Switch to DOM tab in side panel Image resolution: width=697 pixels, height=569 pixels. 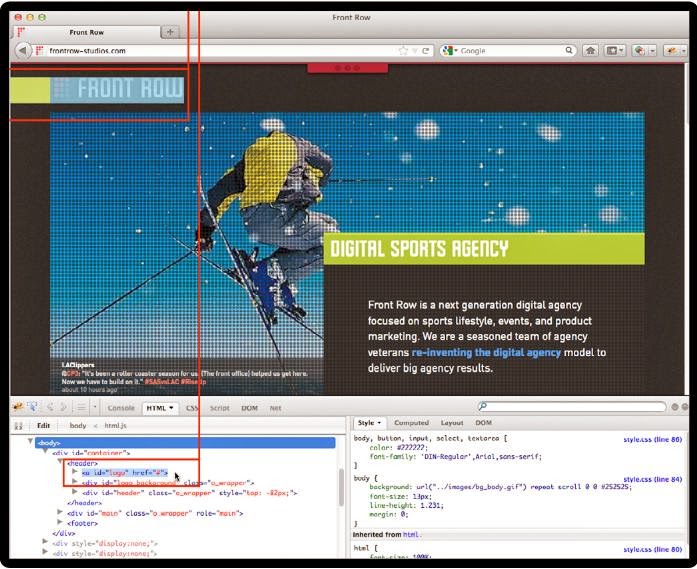[483, 423]
